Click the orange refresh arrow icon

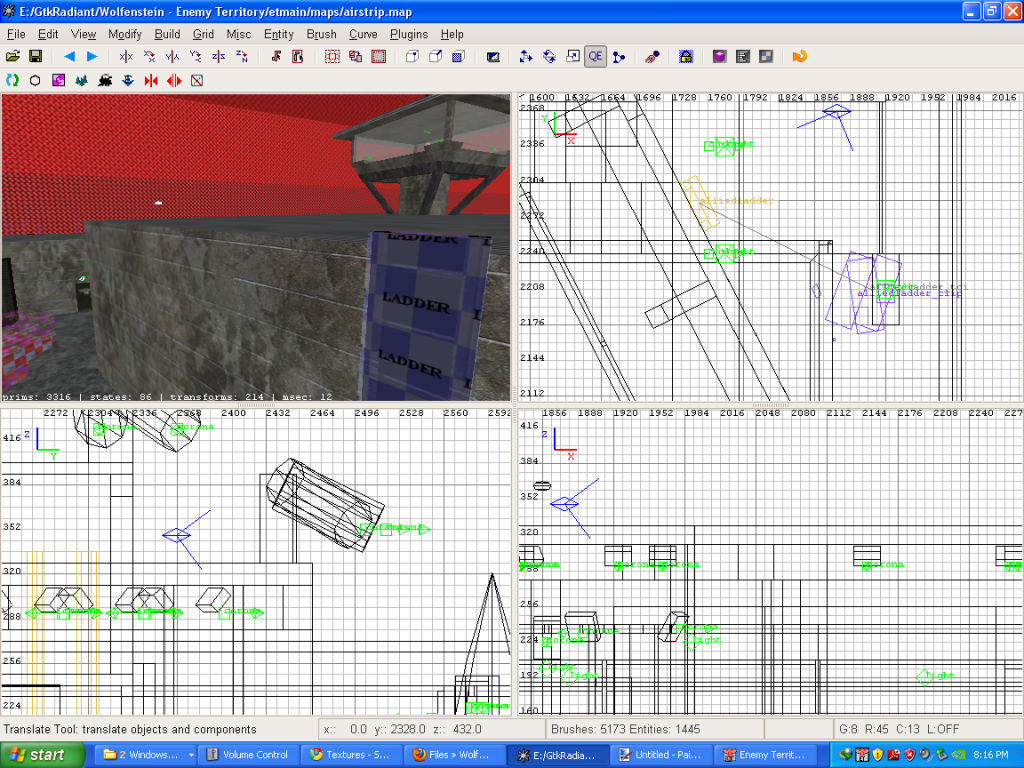799,56
